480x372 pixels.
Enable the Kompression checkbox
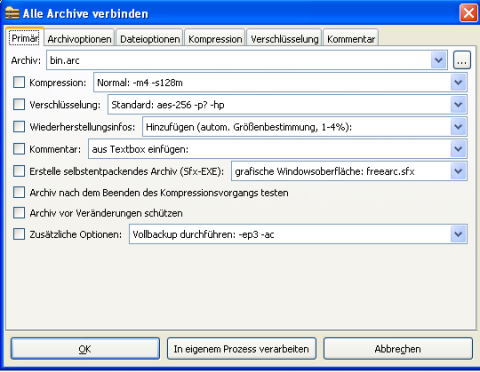(x=19, y=82)
